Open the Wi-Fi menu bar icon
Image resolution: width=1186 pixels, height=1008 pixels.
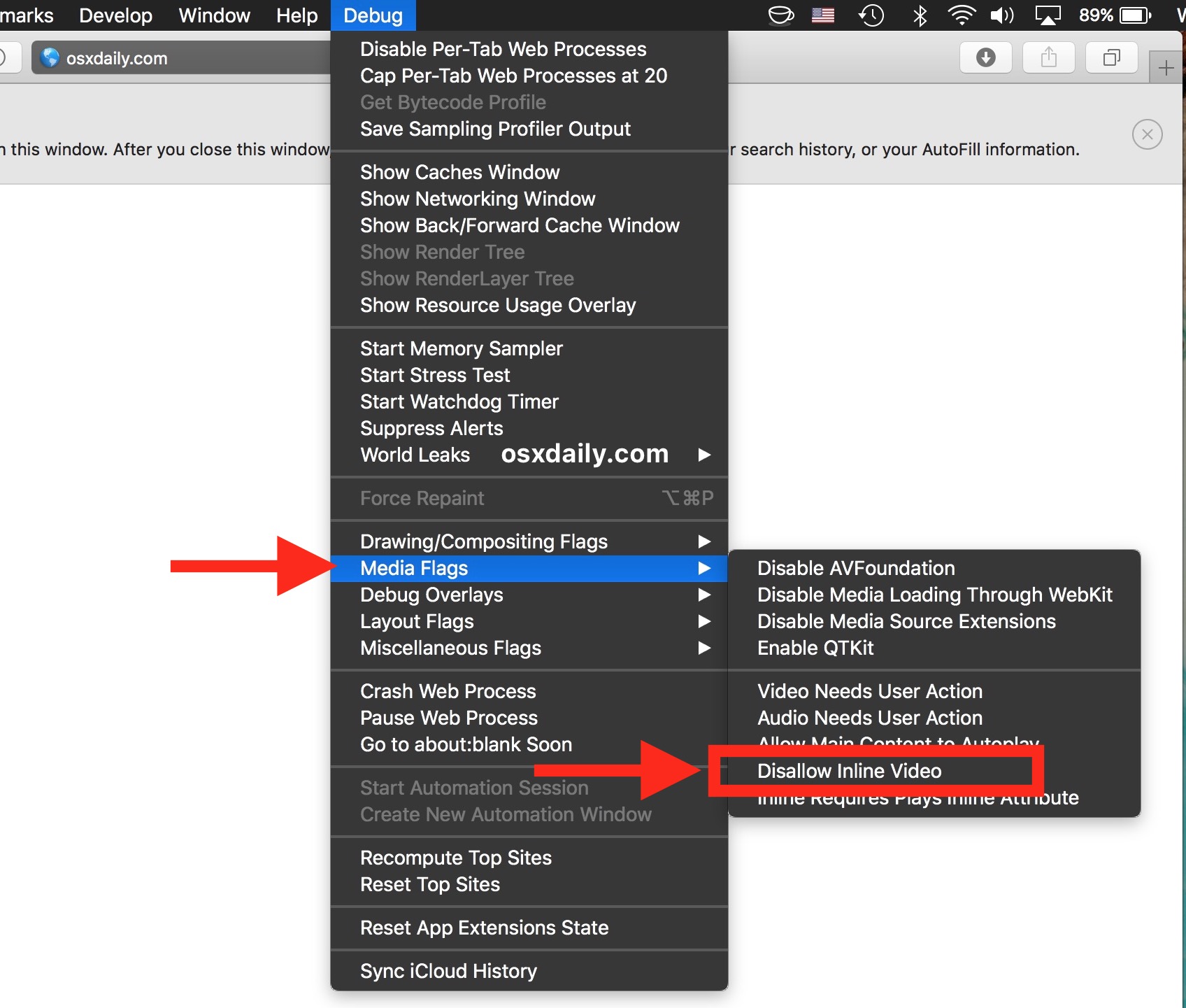click(962, 15)
